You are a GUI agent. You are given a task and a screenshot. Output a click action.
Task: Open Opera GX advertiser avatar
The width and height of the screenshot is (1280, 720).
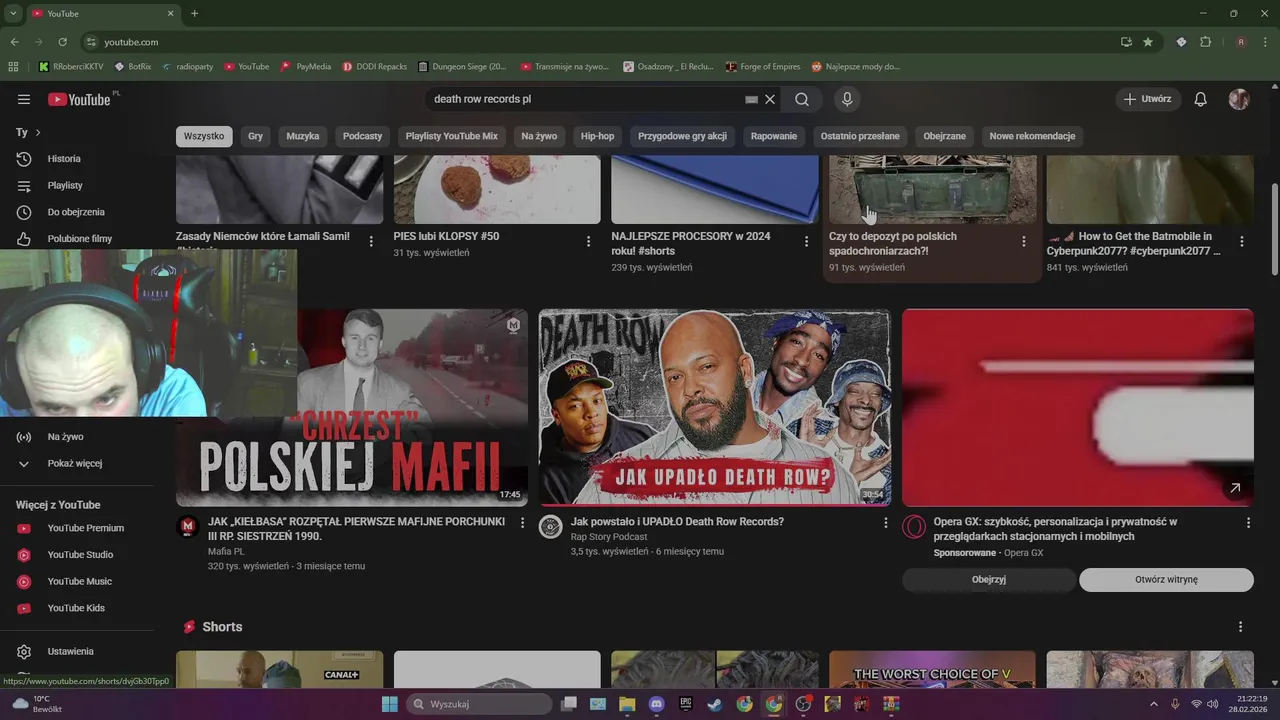pyautogui.click(x=913, y=527)
